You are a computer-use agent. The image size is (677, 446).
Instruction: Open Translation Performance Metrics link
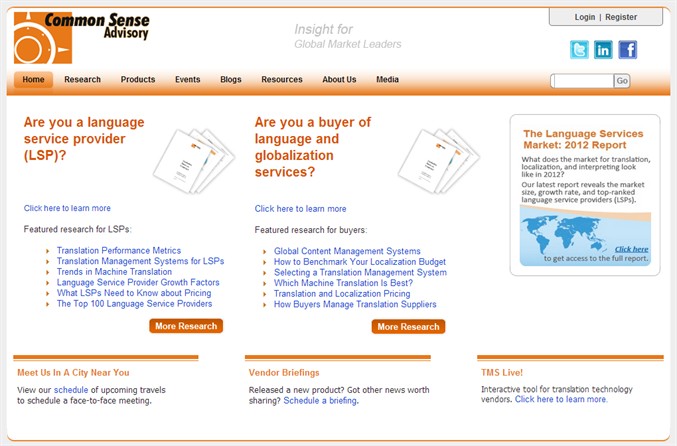pos(119,251)
